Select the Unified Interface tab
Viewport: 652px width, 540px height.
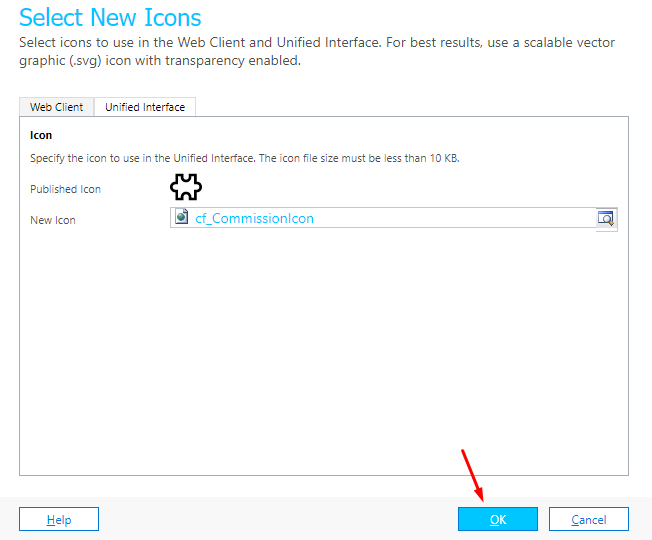[x=145, y=107]
